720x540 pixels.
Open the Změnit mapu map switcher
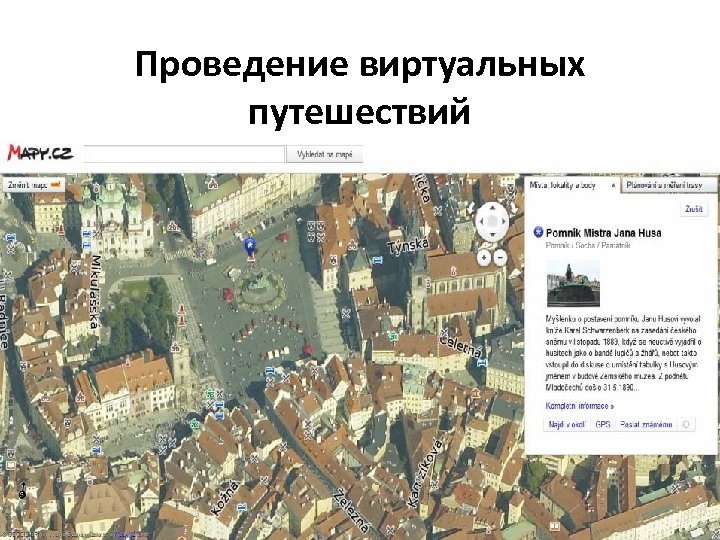point(34,186)
